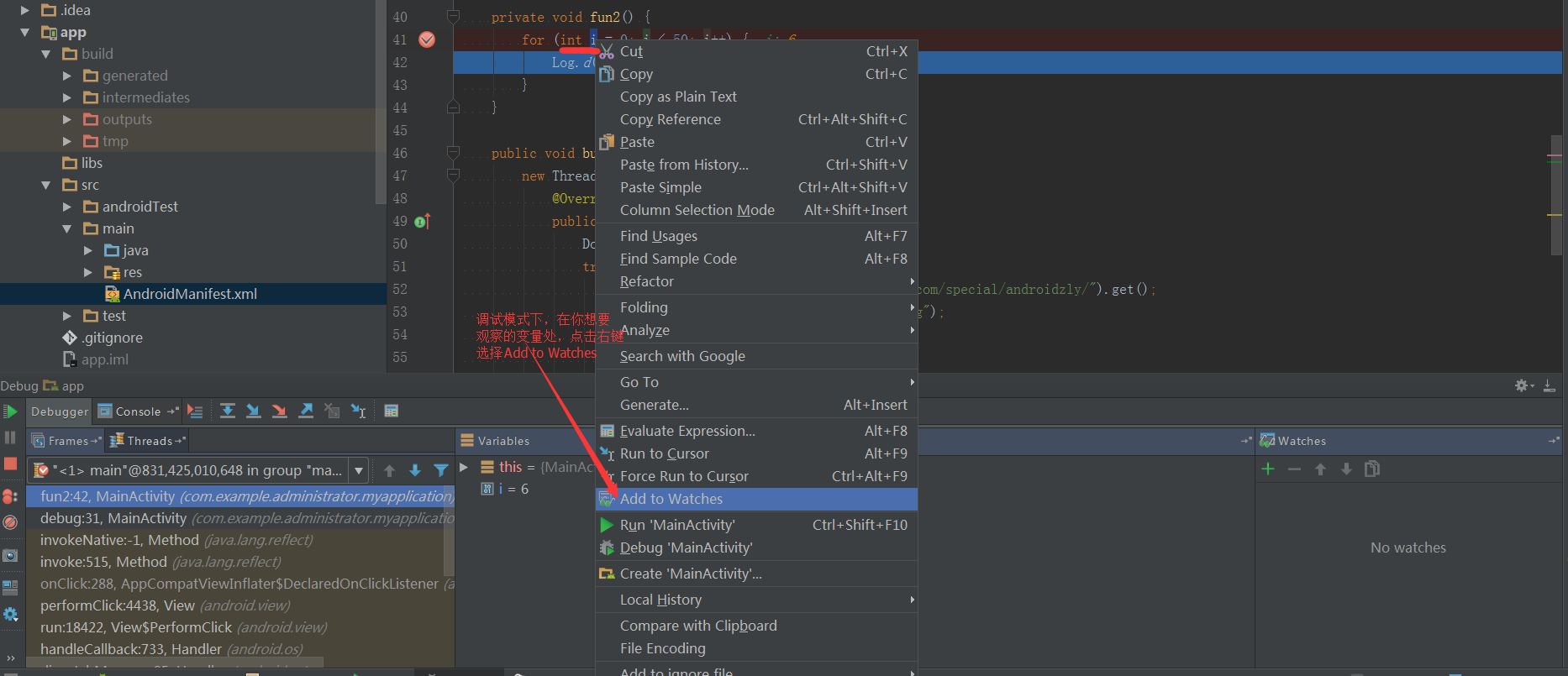Open Local History submenu
The width and height of the screenshot is (1568, 676).
tap(756, 600)
